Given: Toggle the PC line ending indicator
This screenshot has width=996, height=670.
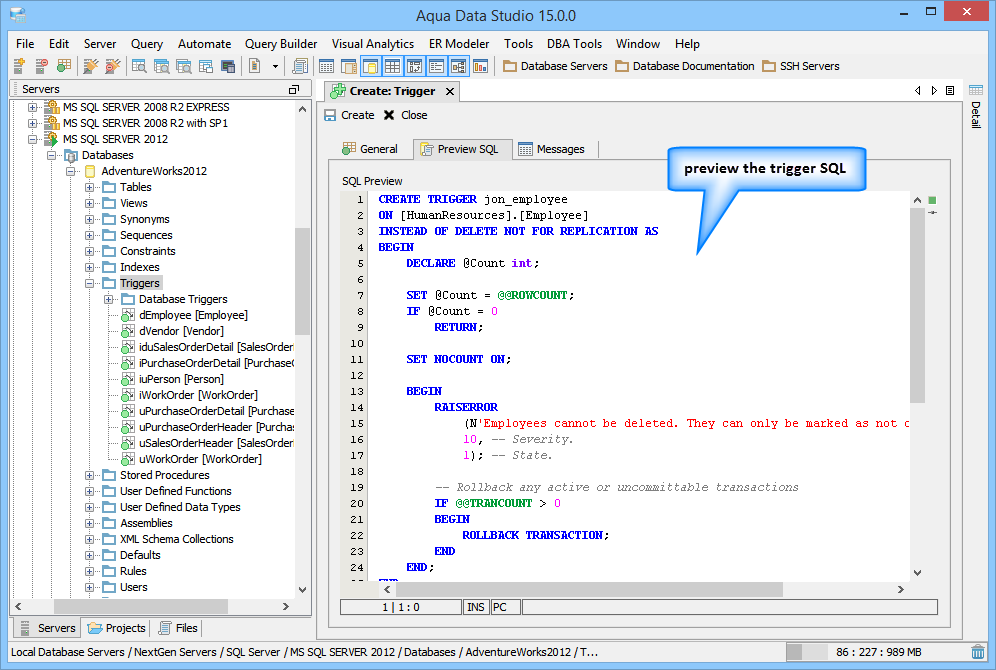Looking at the screenshot, I should 500,607.
